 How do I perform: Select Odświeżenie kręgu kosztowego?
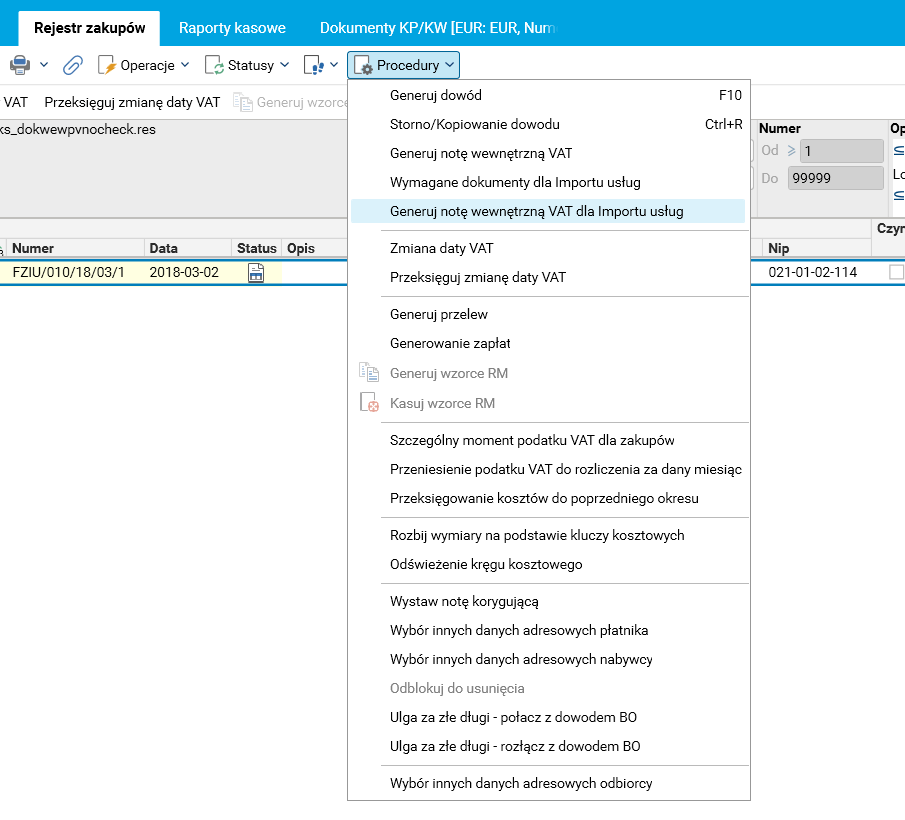click(548, 564)
